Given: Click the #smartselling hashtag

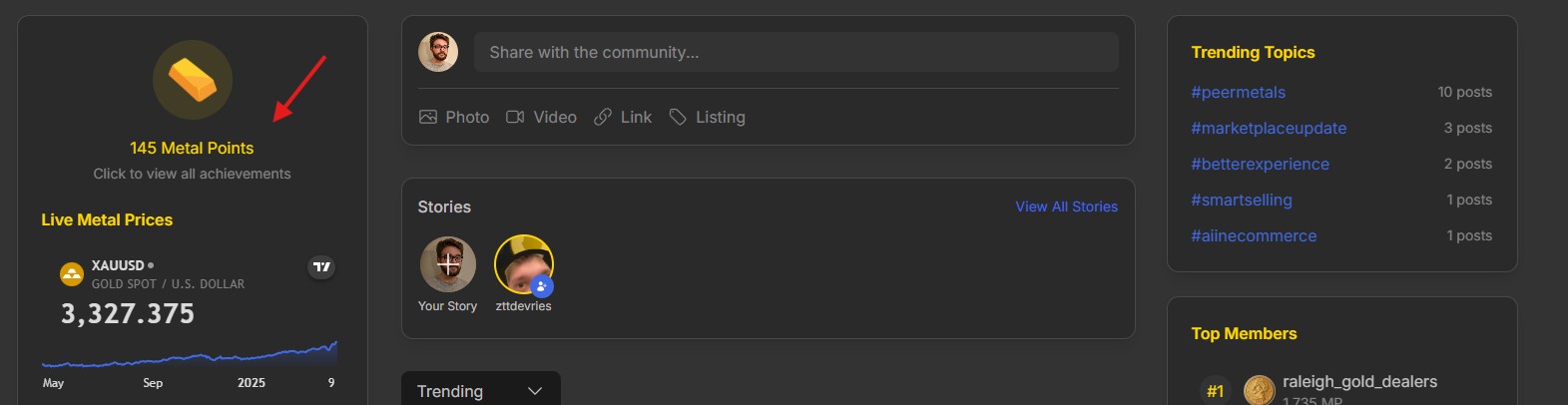Looking at the screenshot, I should (1242, 200).
